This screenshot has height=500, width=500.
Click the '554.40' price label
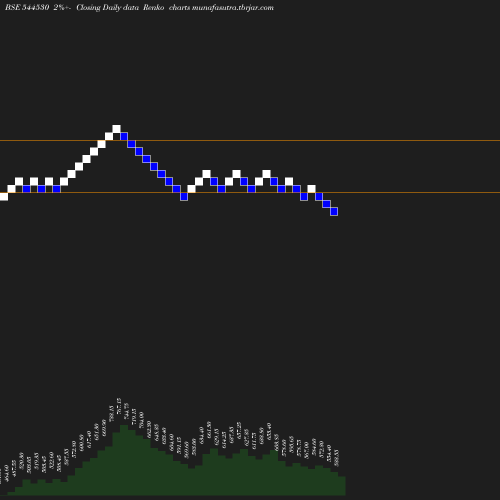[328, 454]
